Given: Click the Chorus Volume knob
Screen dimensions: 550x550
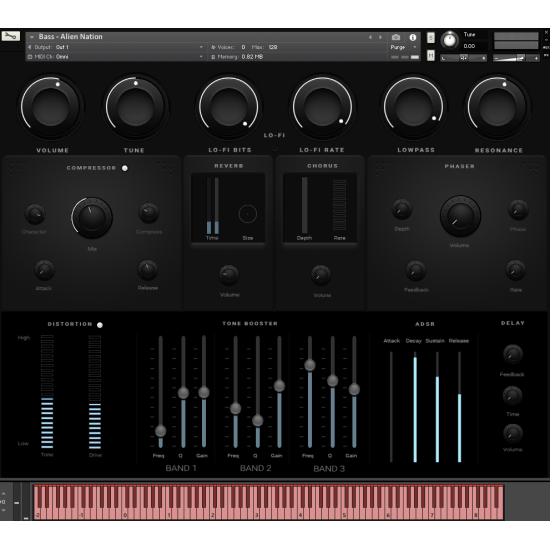Looking at the screenshot, I should tap(321, 275).
